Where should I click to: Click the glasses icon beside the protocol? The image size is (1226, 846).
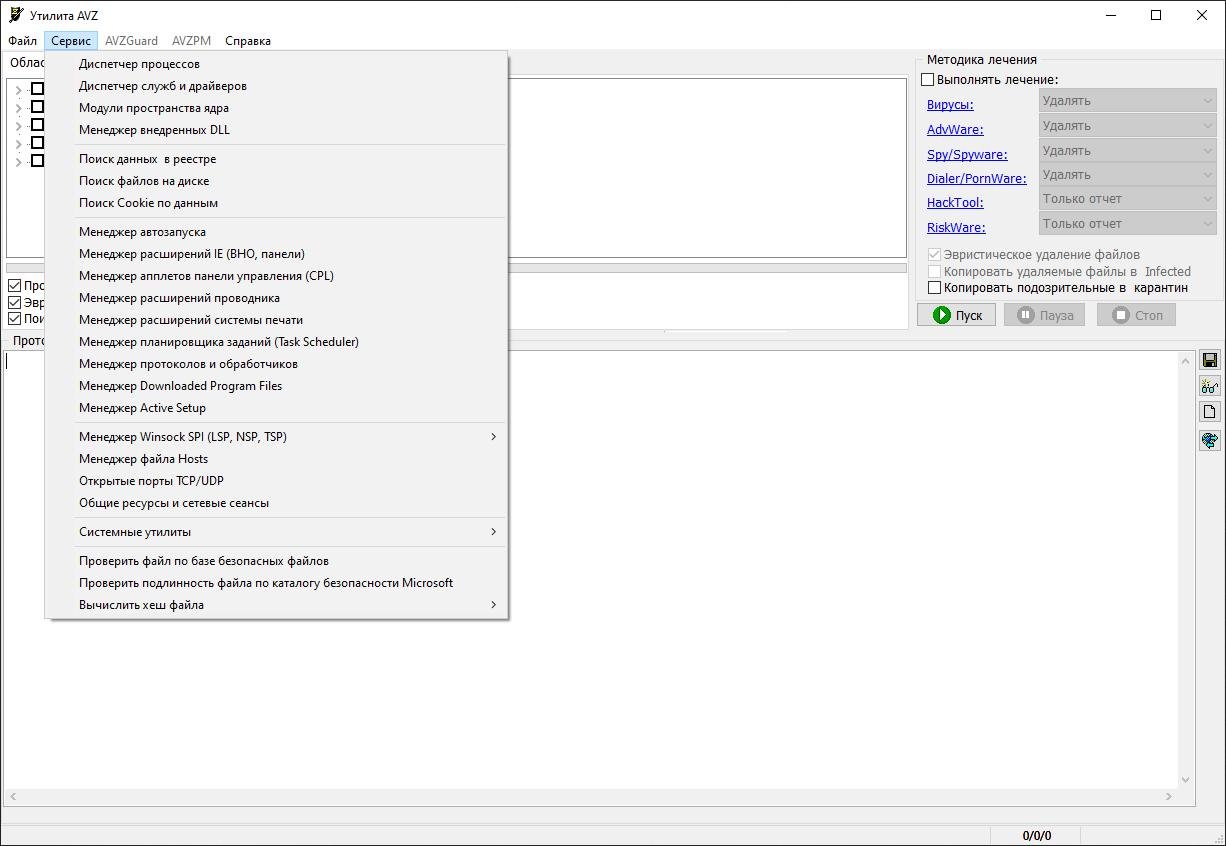(x=1209, y=386)
